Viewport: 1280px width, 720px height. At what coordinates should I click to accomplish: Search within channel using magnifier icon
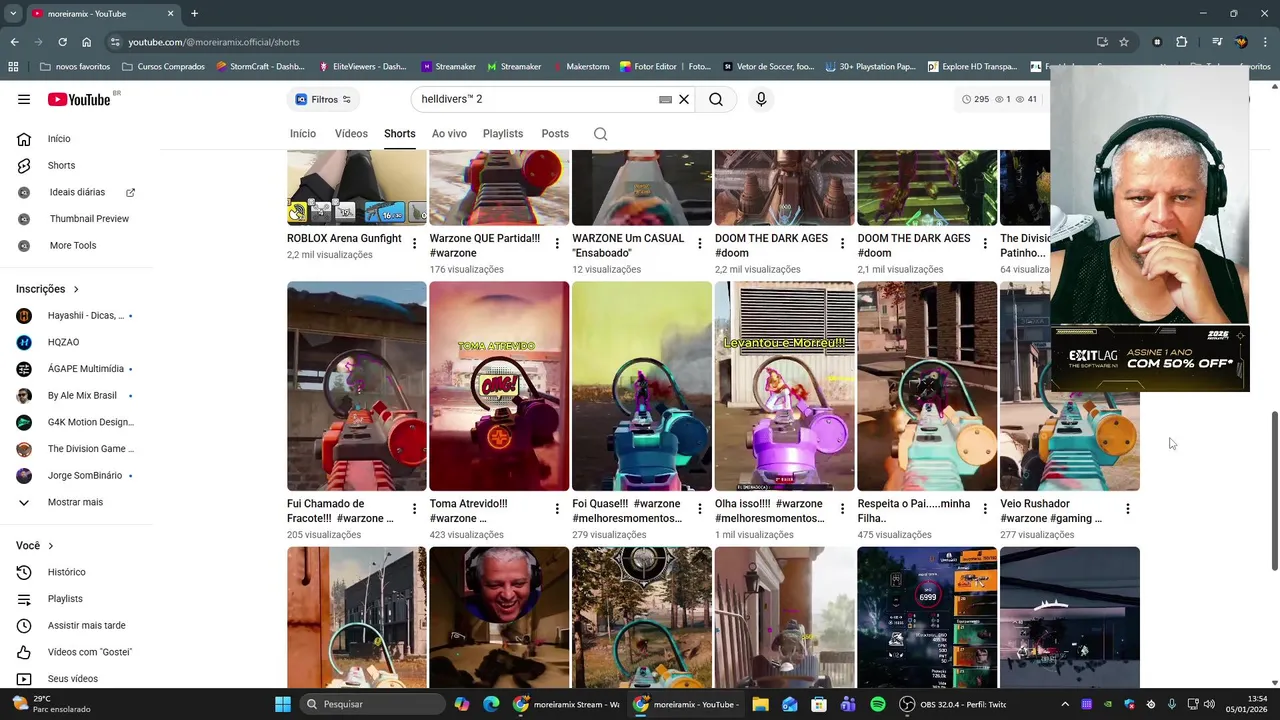tap(600, 134)
